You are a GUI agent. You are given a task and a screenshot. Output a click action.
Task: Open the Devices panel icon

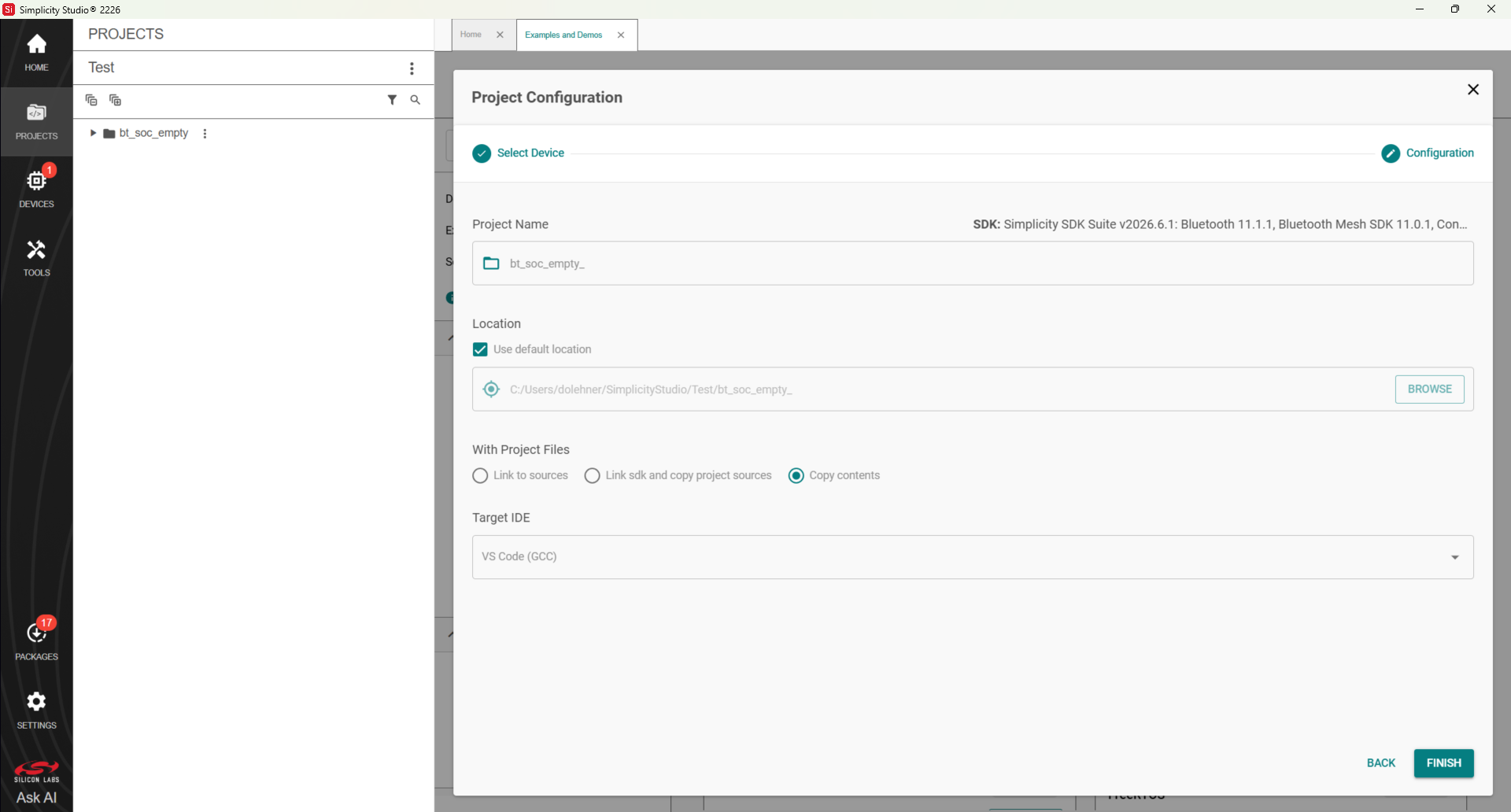(x=36, y=189)
